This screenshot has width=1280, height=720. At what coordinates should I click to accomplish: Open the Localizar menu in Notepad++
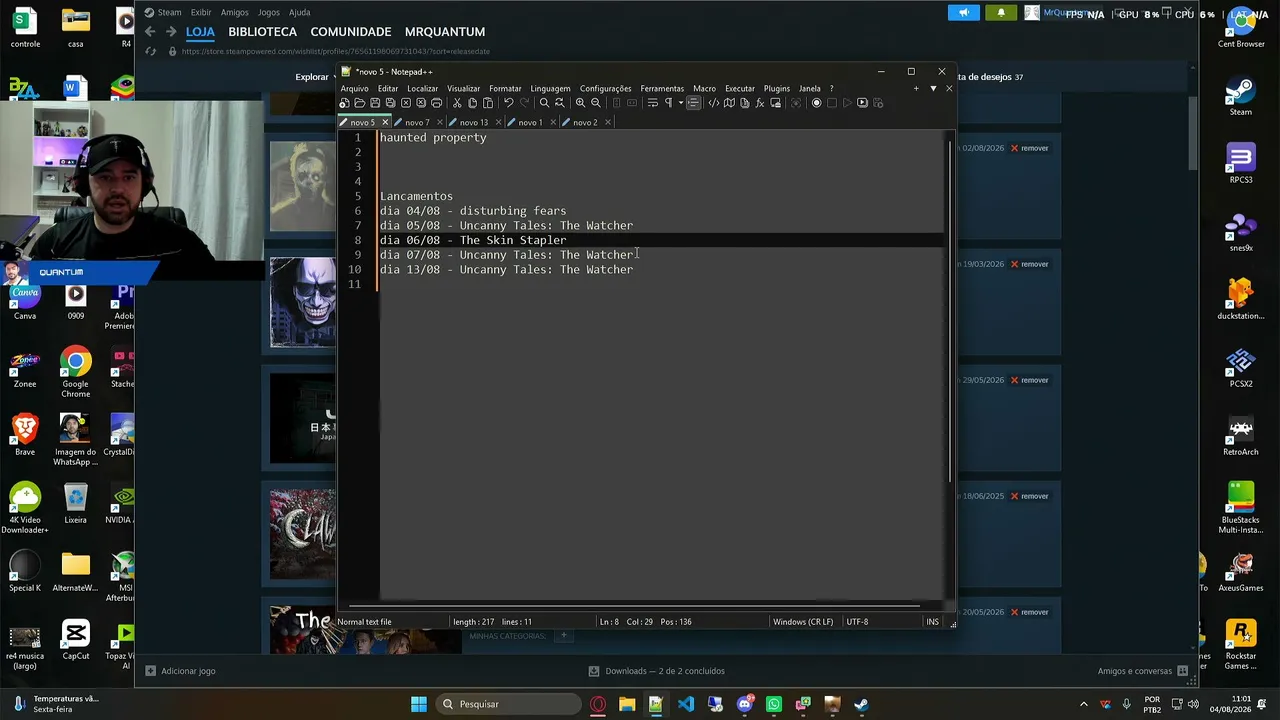422,89
